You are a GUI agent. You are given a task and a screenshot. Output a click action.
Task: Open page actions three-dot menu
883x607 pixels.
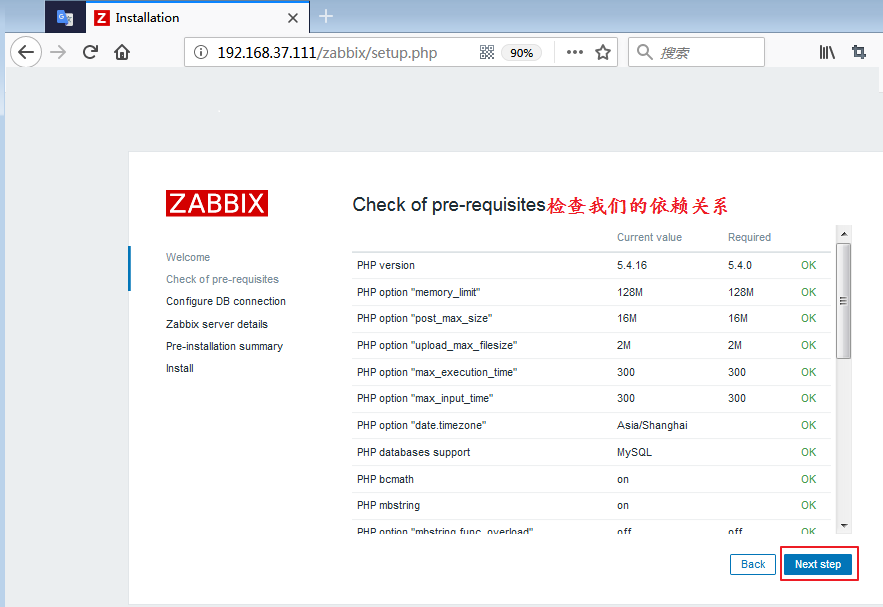(x=574, y=53)
